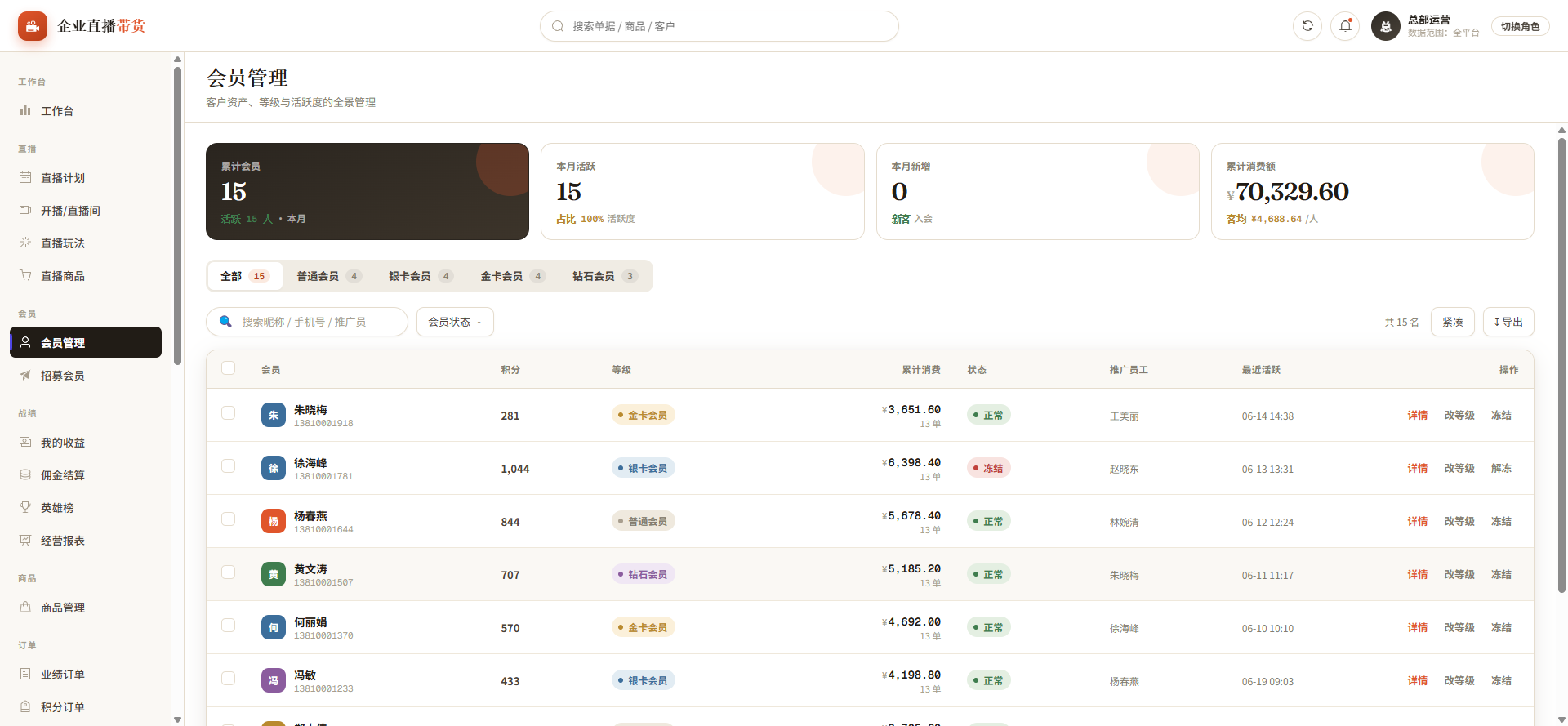Click the refresh icon in the header

[1307, 26]
